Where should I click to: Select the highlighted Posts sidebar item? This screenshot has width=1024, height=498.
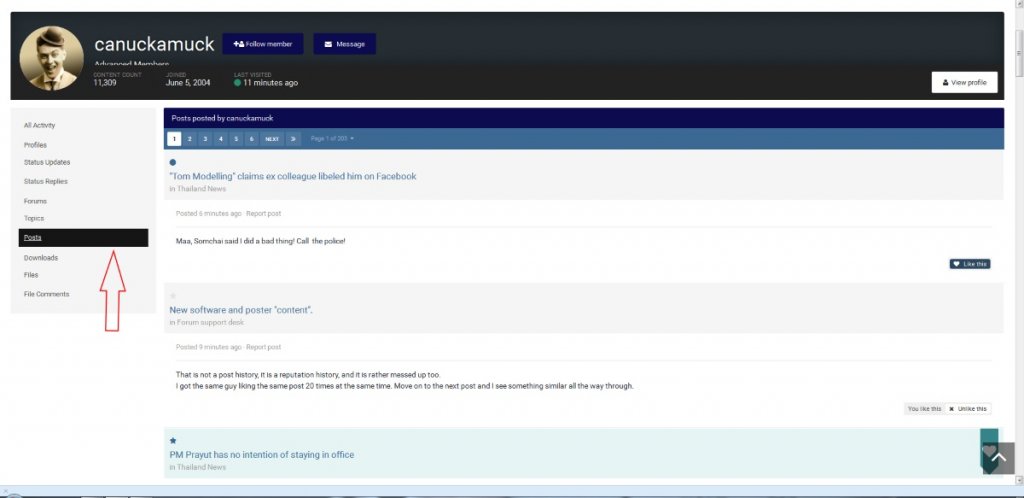pyautogui.click(x=84, y=238)
